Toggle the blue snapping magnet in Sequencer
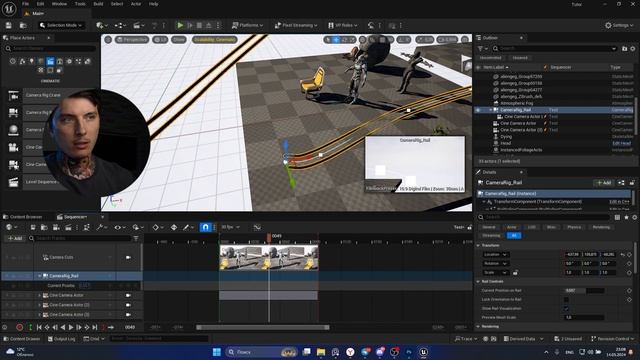 [205, 227]
